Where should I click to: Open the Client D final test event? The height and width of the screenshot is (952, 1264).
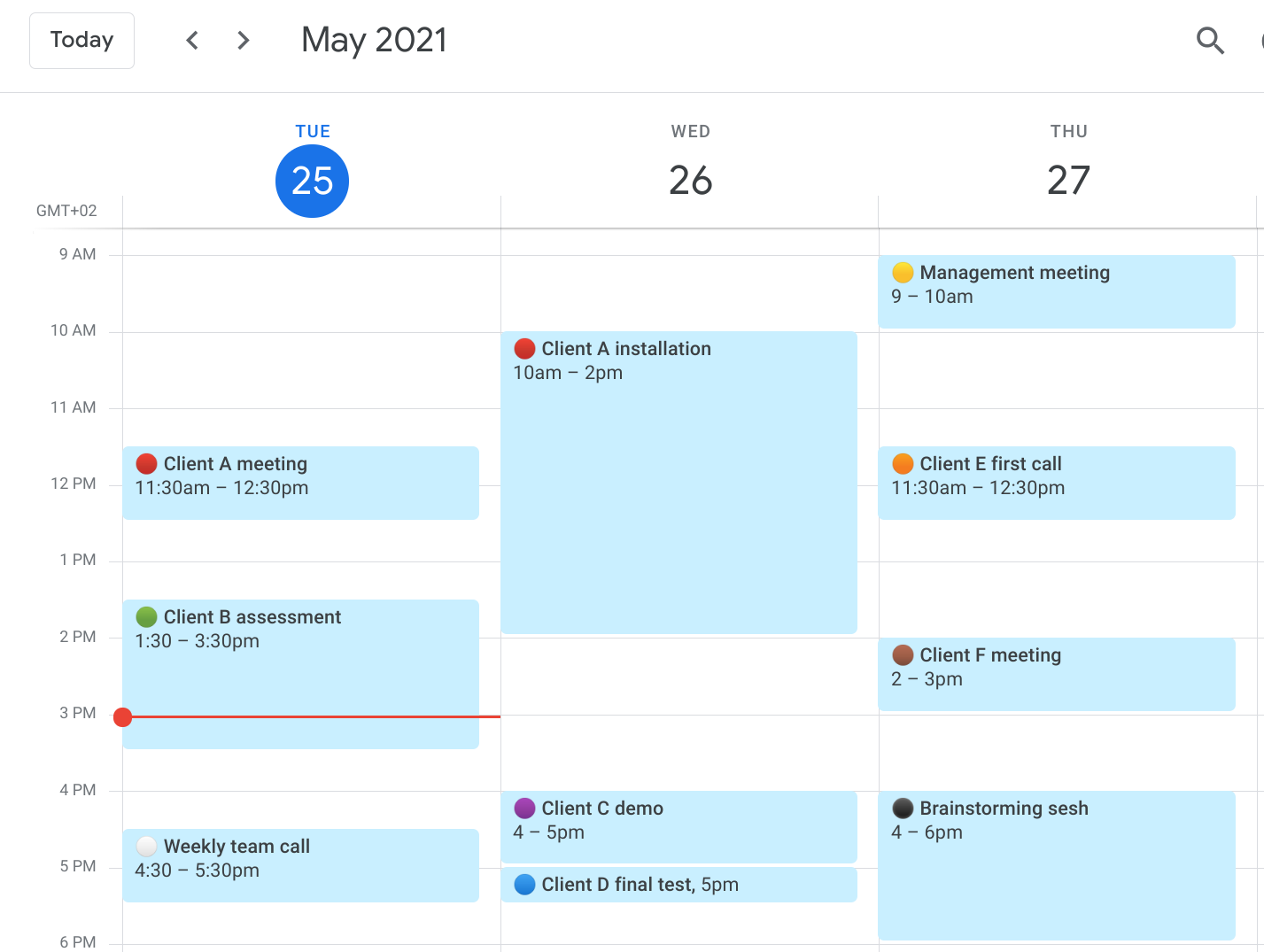(x=679, y=885)
